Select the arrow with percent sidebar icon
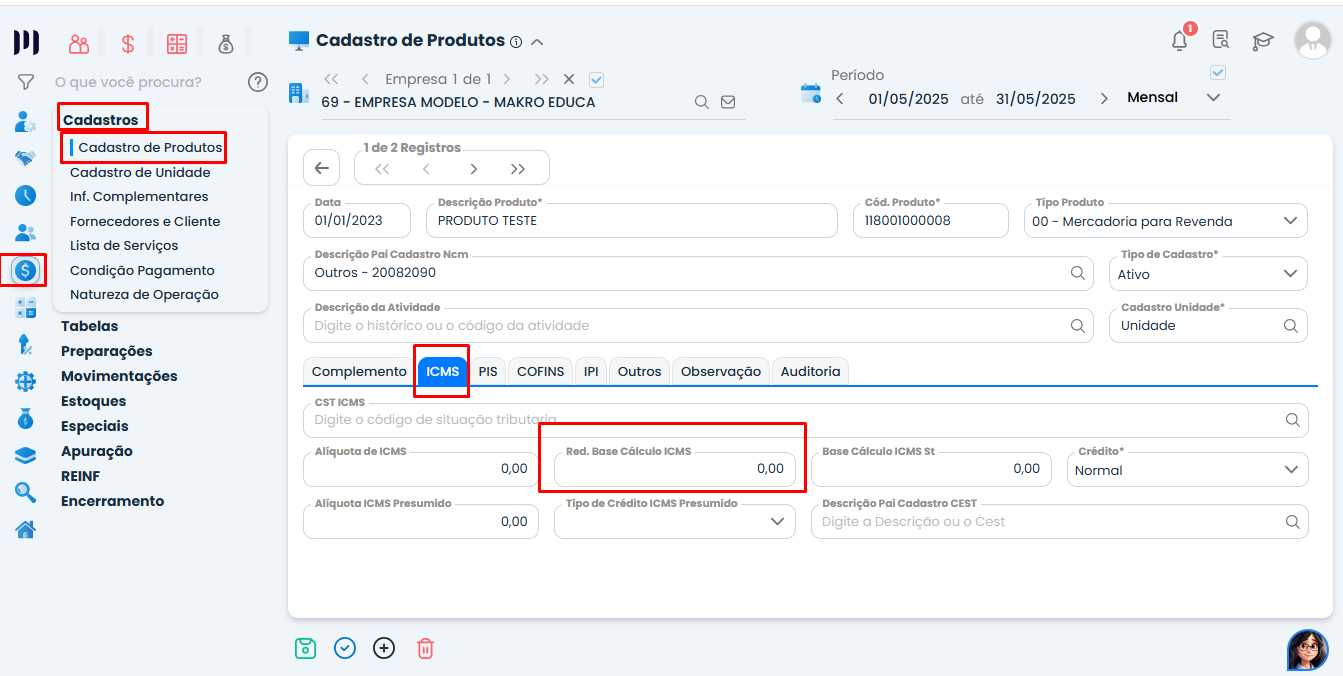1343x676 pixels. [x=26, y=345]
